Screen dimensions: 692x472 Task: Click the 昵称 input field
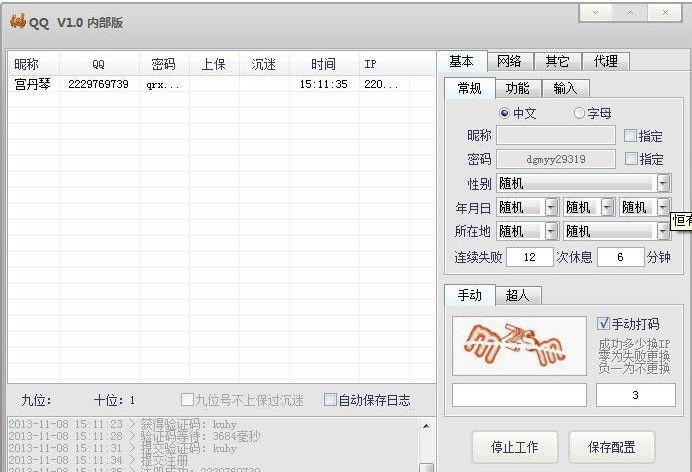tap(556, 135)
